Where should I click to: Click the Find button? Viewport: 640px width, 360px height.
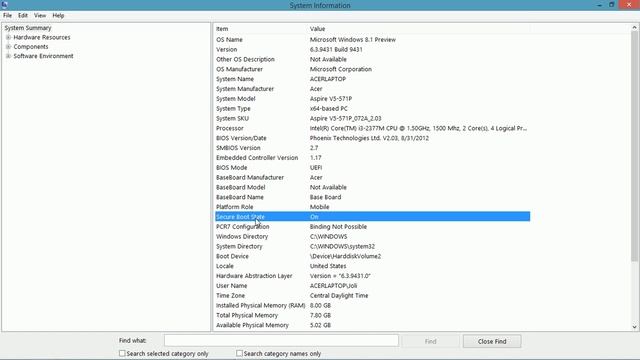coord(430,341)
